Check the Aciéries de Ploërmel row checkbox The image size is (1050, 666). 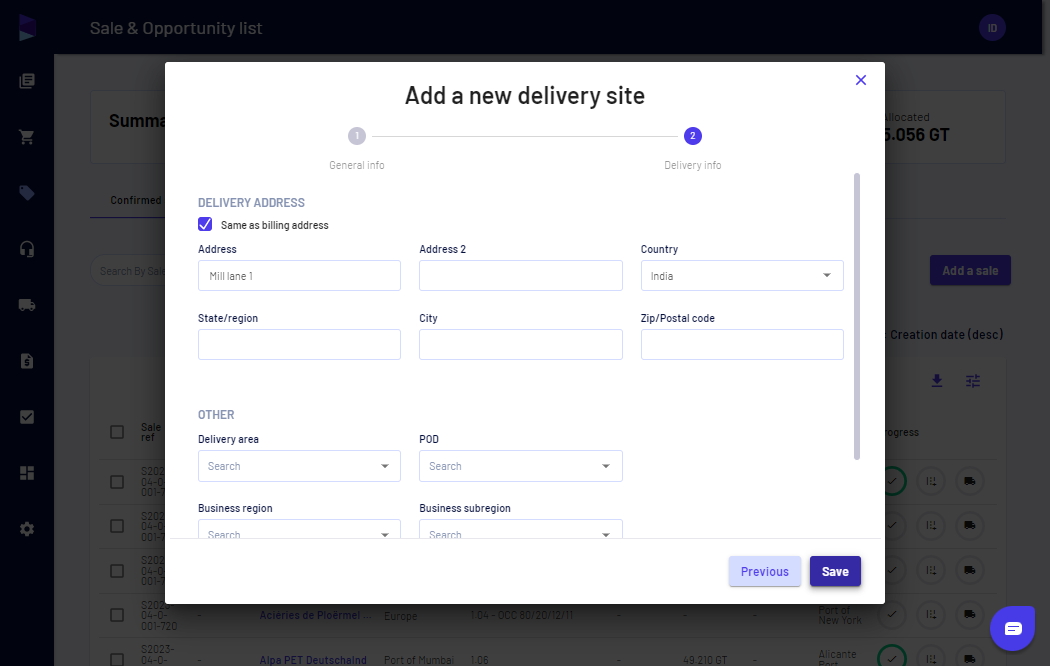117,615
